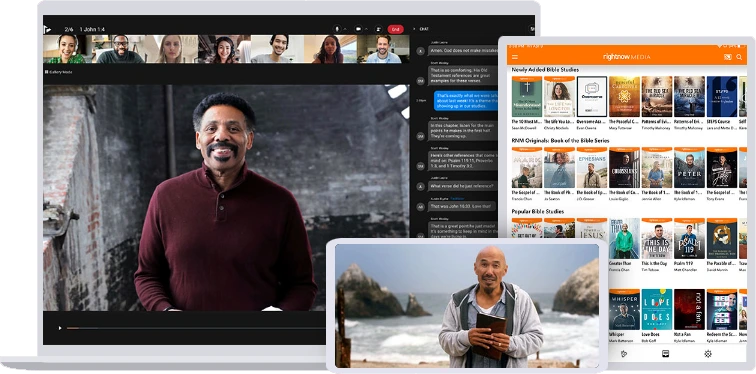The image size is (756, 374).
Task: Click chat message 'What verse did he just reference?'
Action: 462,186
